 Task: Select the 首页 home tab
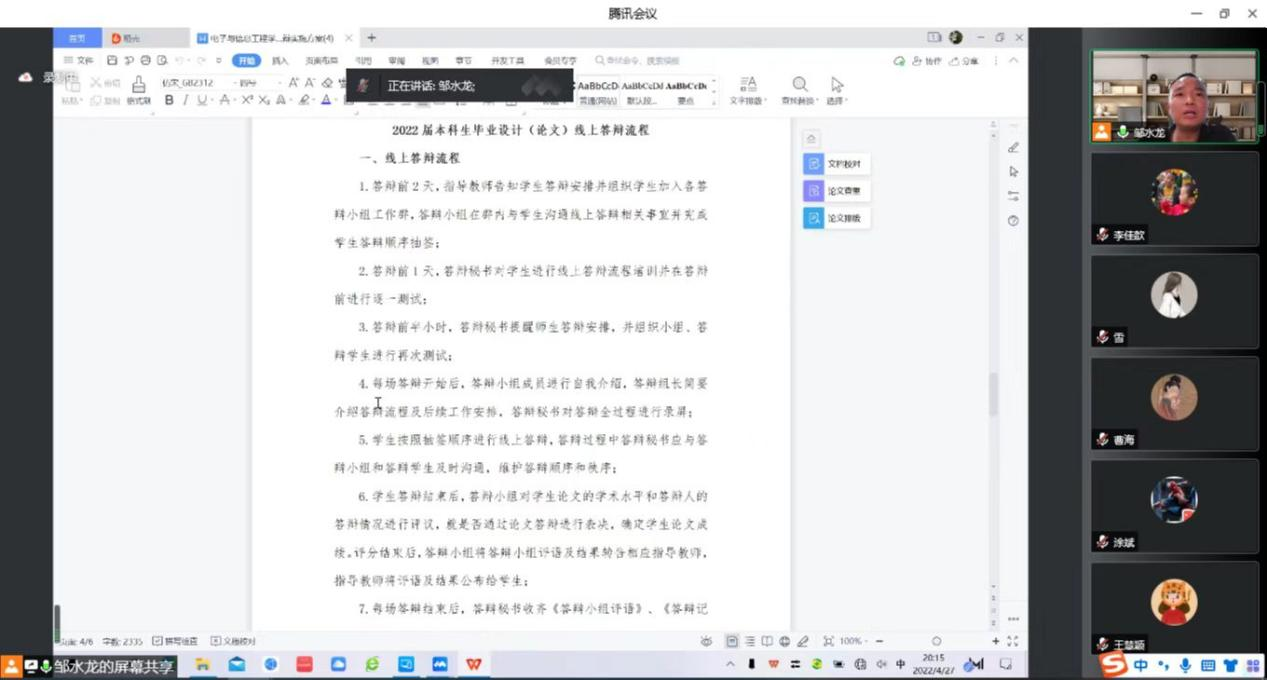pos(77,38)
